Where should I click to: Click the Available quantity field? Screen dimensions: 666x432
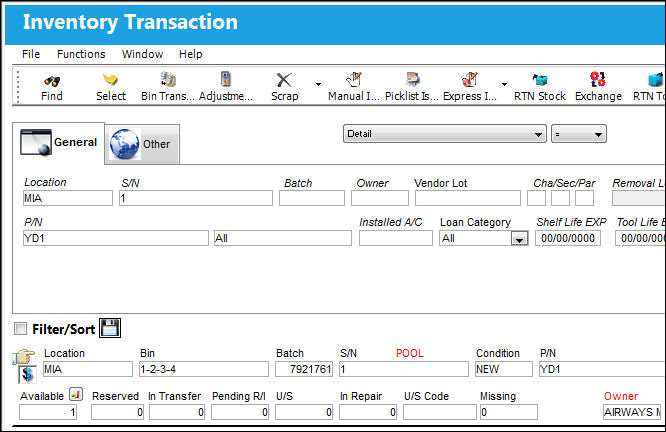click(x=48, y=412)
